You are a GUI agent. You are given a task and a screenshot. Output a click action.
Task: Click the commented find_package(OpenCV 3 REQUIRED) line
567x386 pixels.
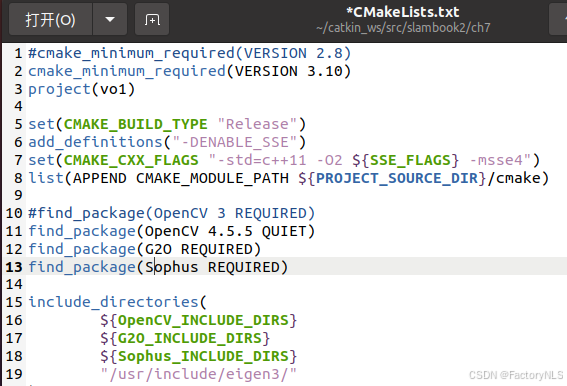pyautogui.click(x=172, y=213)
